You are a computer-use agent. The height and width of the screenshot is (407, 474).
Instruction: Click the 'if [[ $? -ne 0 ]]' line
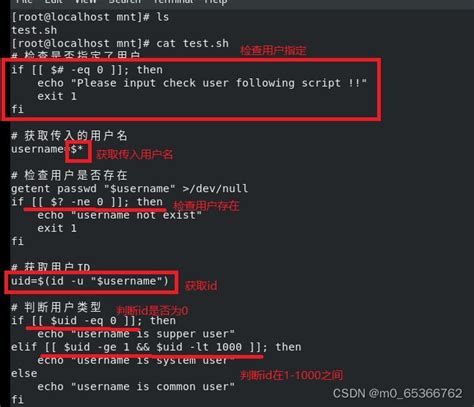click(87, 202)
